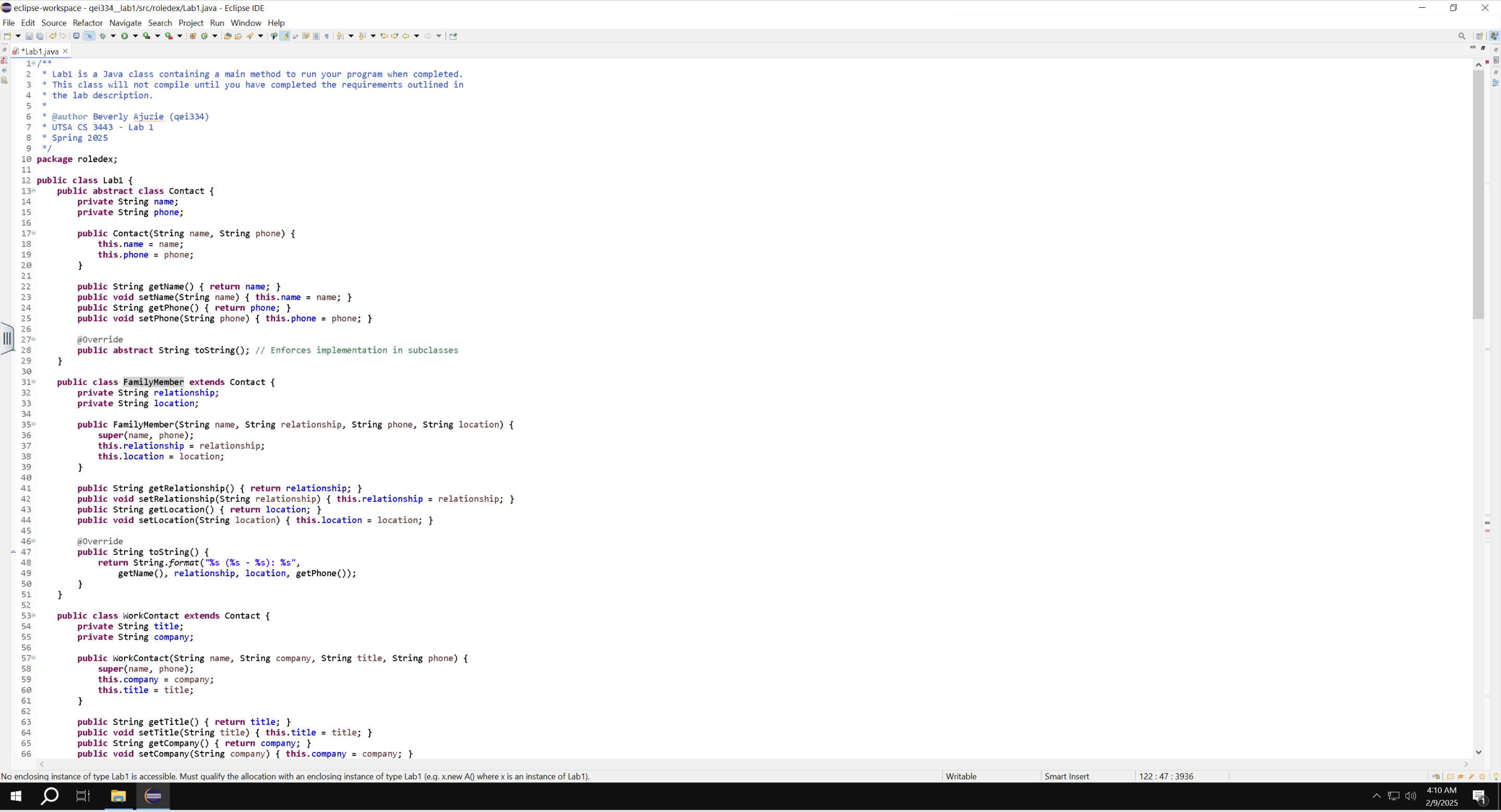Open the Project menu

[190, 23]
